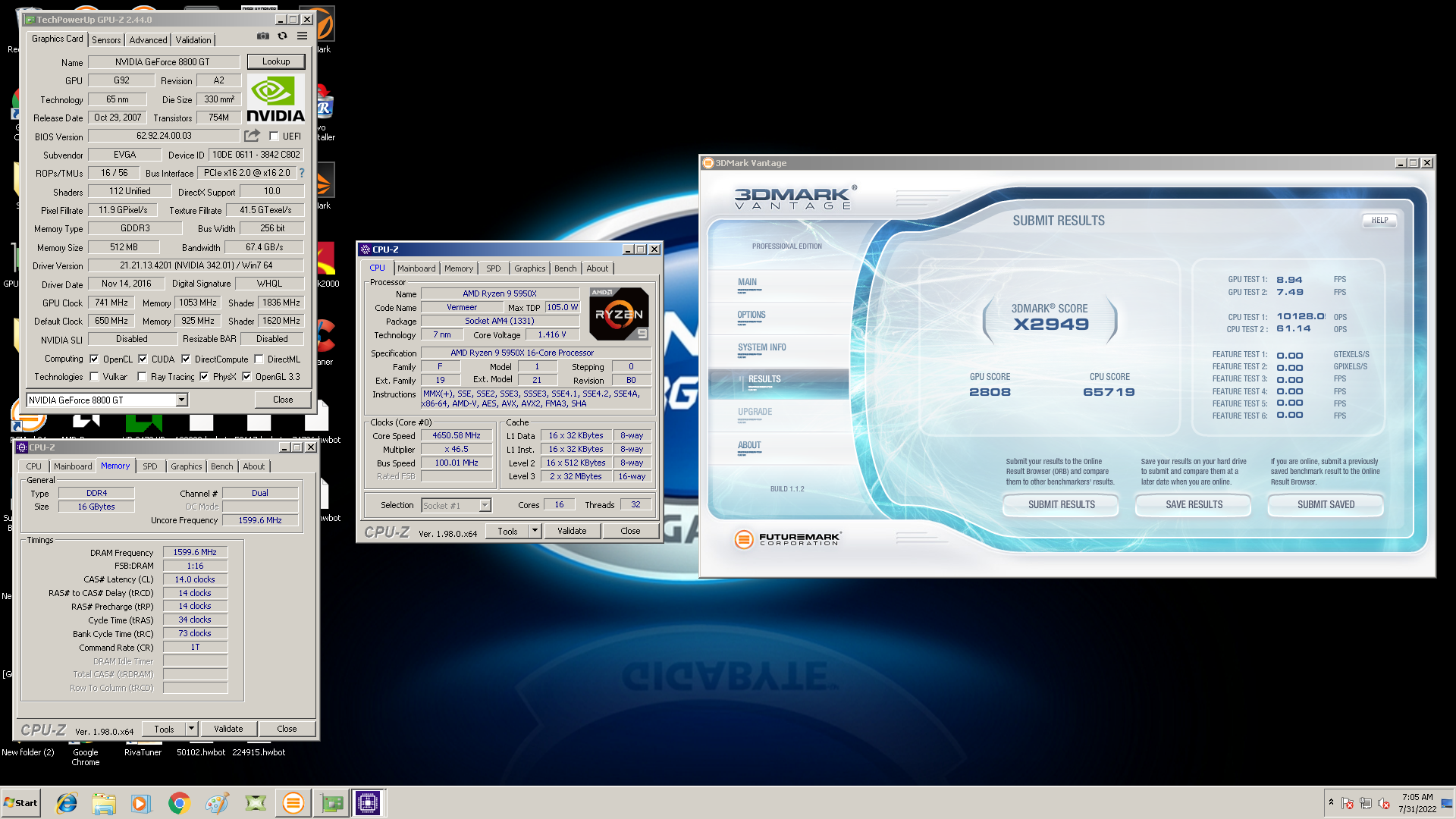The height and width of the screenshot is (819, 1456).
Task: Click the Bus Interface question mark icon
Action: (x=301, y=173)
